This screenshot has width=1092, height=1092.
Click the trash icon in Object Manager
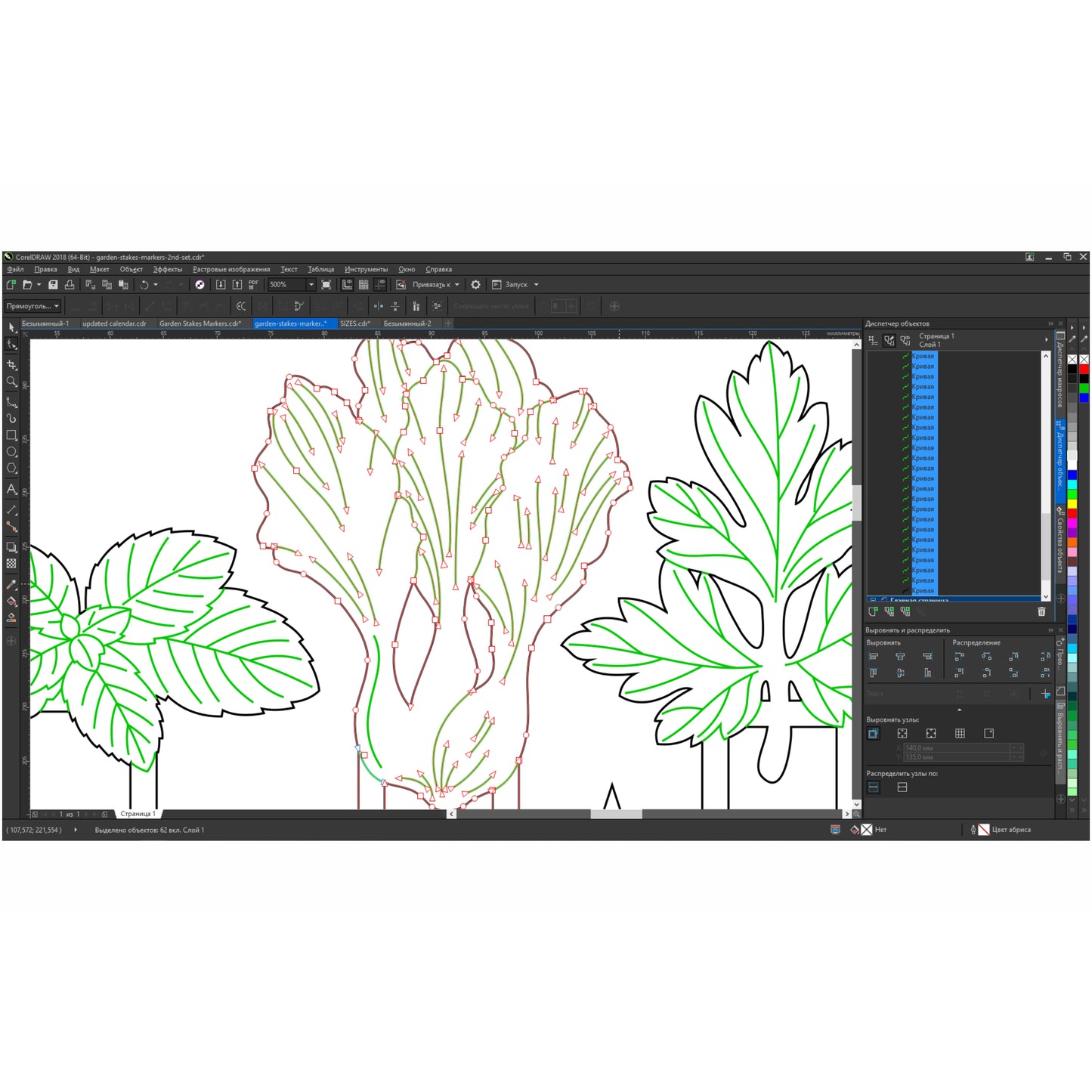tap(1041, 611)
